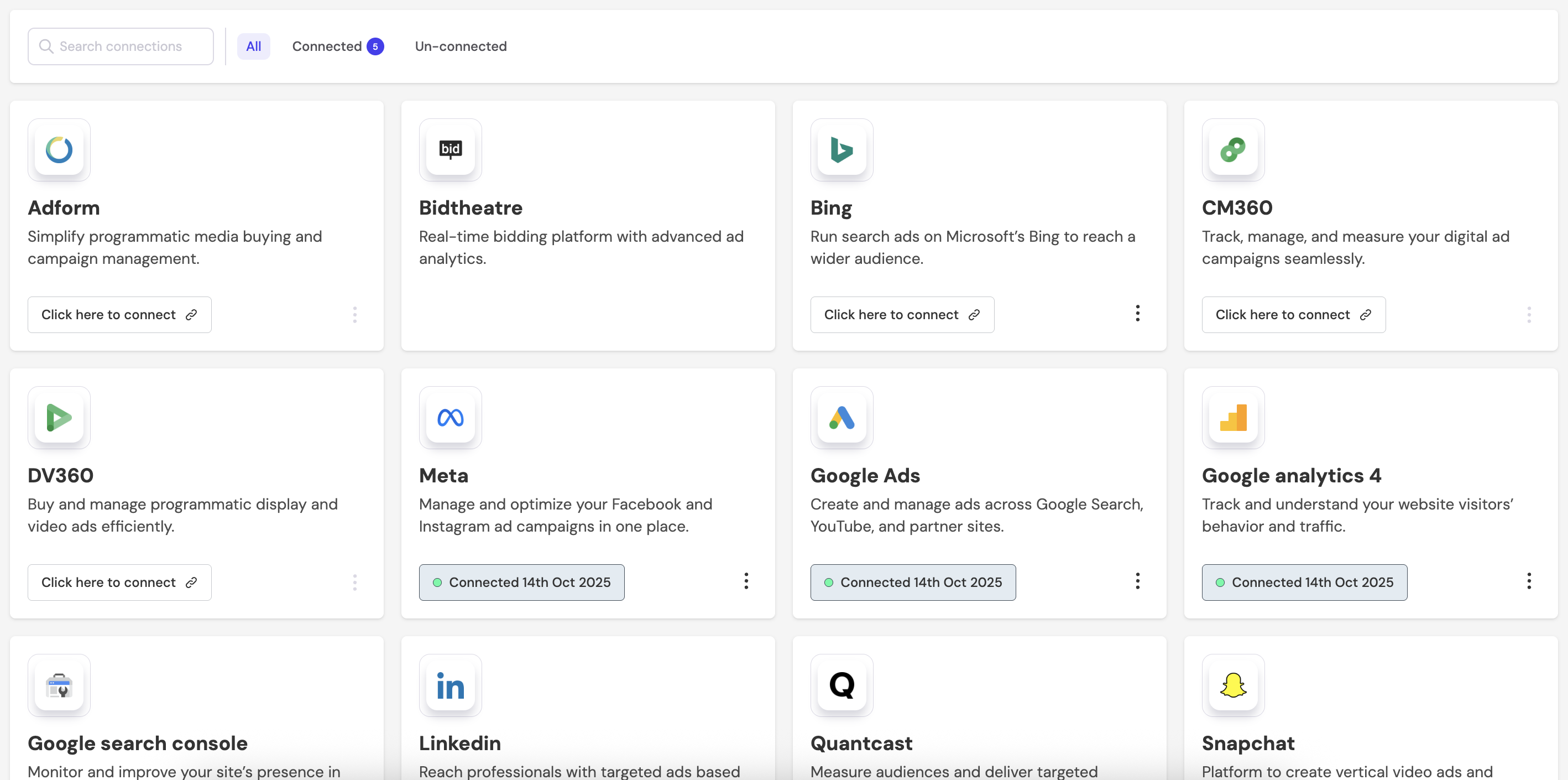Click the Google Analytics 4 bar icon
This screenshot has width=1568, height=780.
[1233, 418]
